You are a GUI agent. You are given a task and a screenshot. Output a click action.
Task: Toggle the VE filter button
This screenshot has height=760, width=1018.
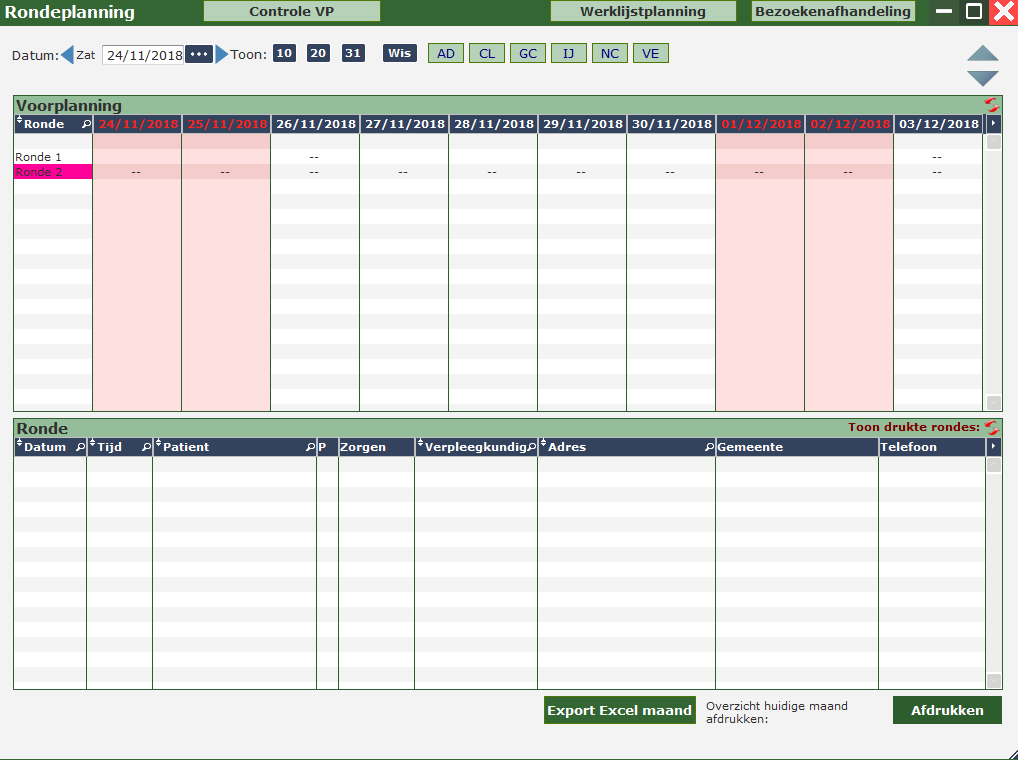pos(651,54)
